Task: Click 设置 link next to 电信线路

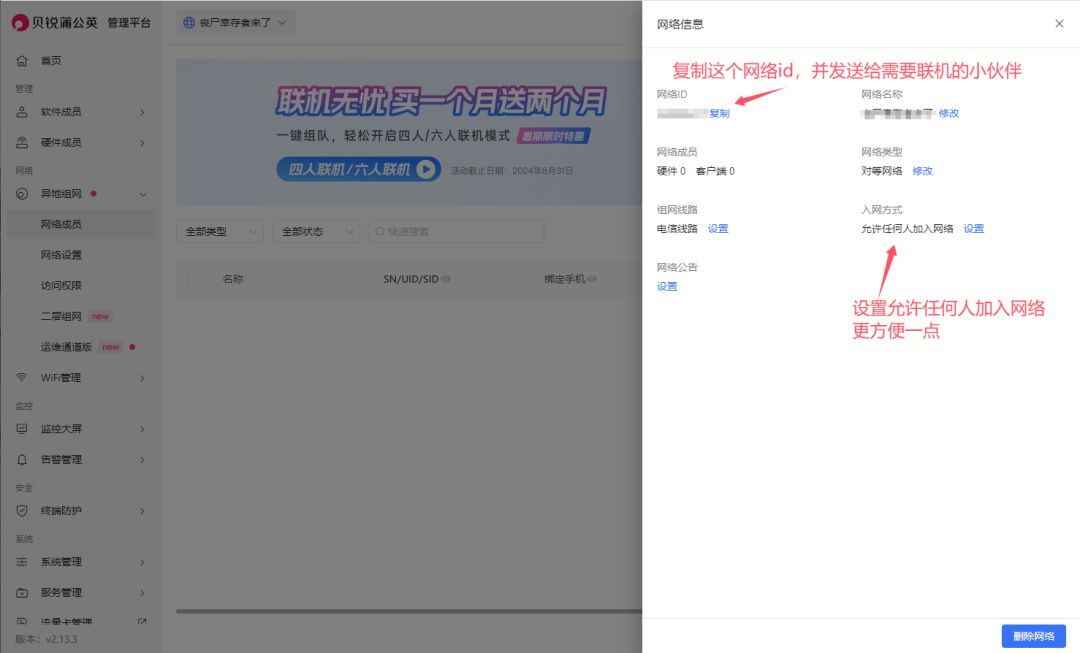Action: point(718,229)
